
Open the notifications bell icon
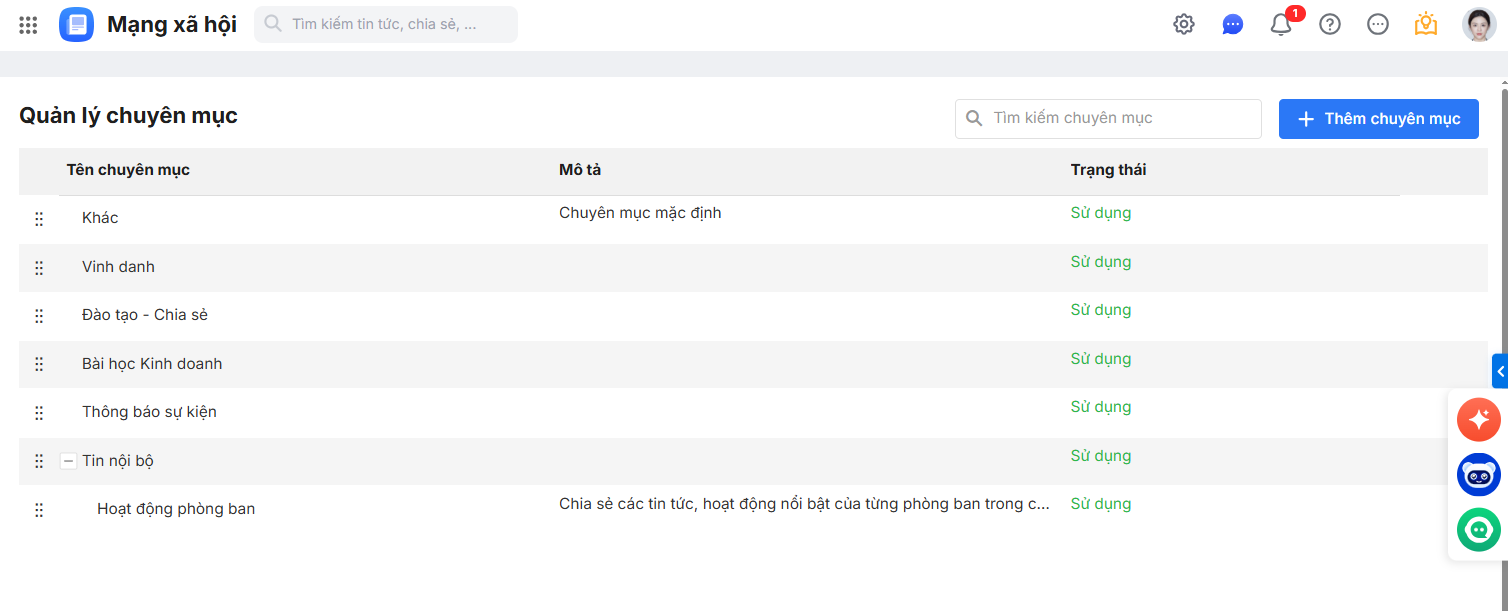tap(1281, 25)
